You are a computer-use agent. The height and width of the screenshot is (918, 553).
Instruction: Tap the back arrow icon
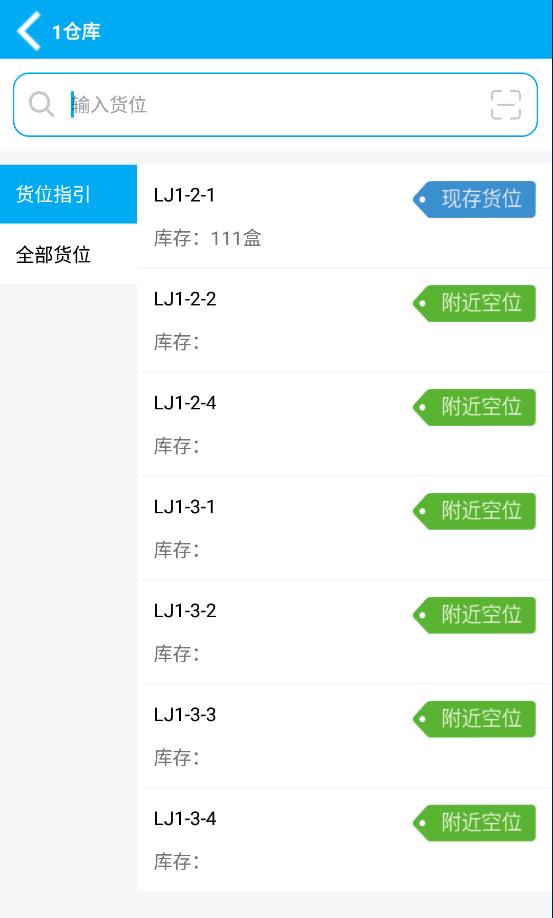(x=29, y=30)
